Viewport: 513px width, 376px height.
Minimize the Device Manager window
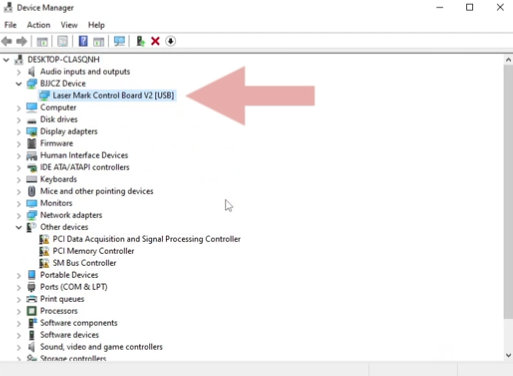coord(440,7)
